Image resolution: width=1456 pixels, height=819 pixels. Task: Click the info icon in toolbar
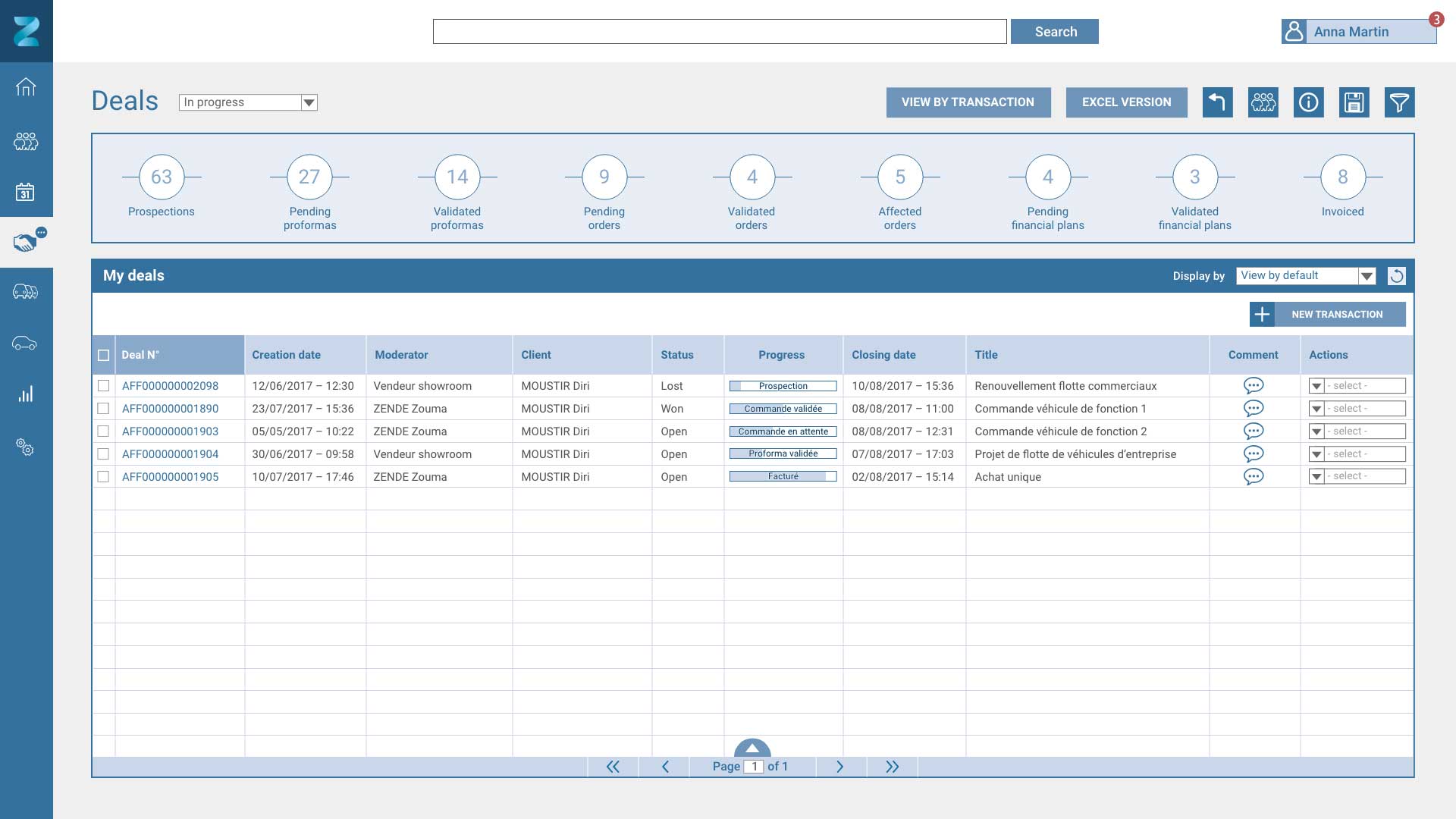coord(1308,102)
